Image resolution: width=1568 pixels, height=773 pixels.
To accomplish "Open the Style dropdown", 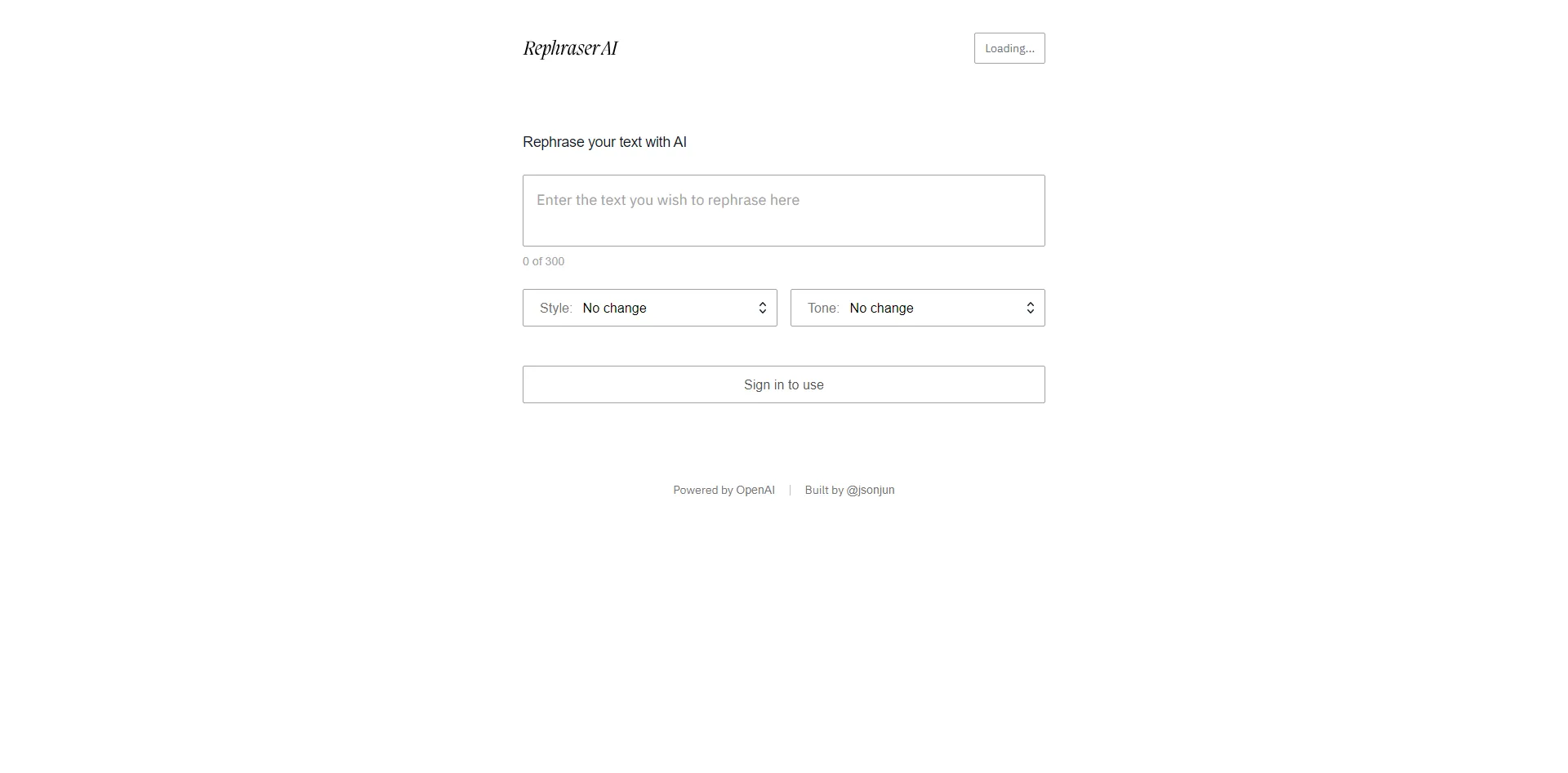I will click(x=649, y=308).
